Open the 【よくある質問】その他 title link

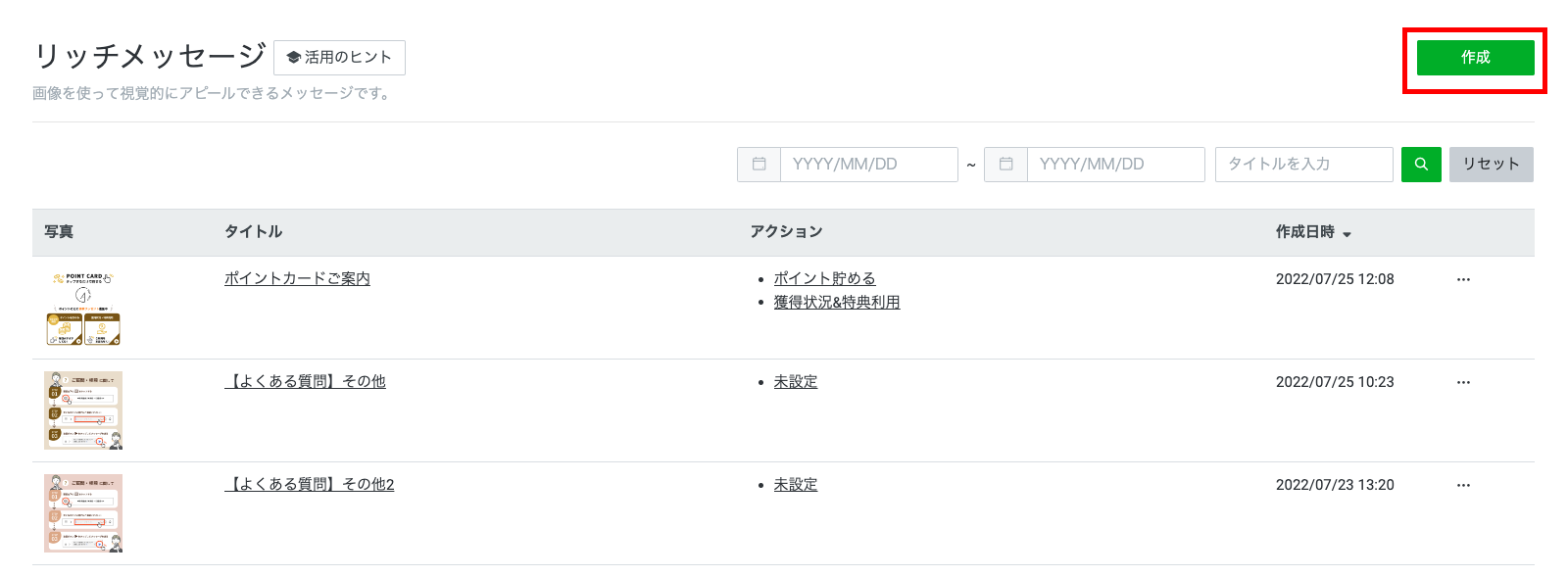(x=305, y=382)
